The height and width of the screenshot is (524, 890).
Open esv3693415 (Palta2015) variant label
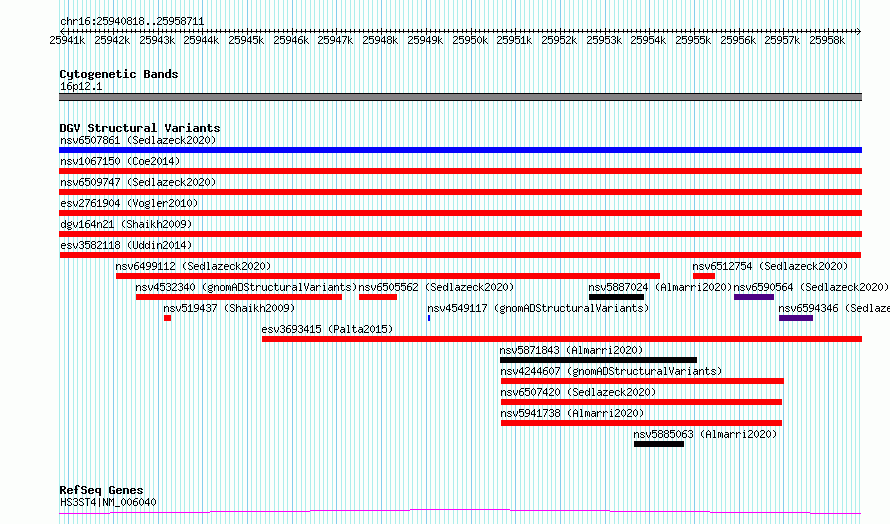click(x=327, y=329)
